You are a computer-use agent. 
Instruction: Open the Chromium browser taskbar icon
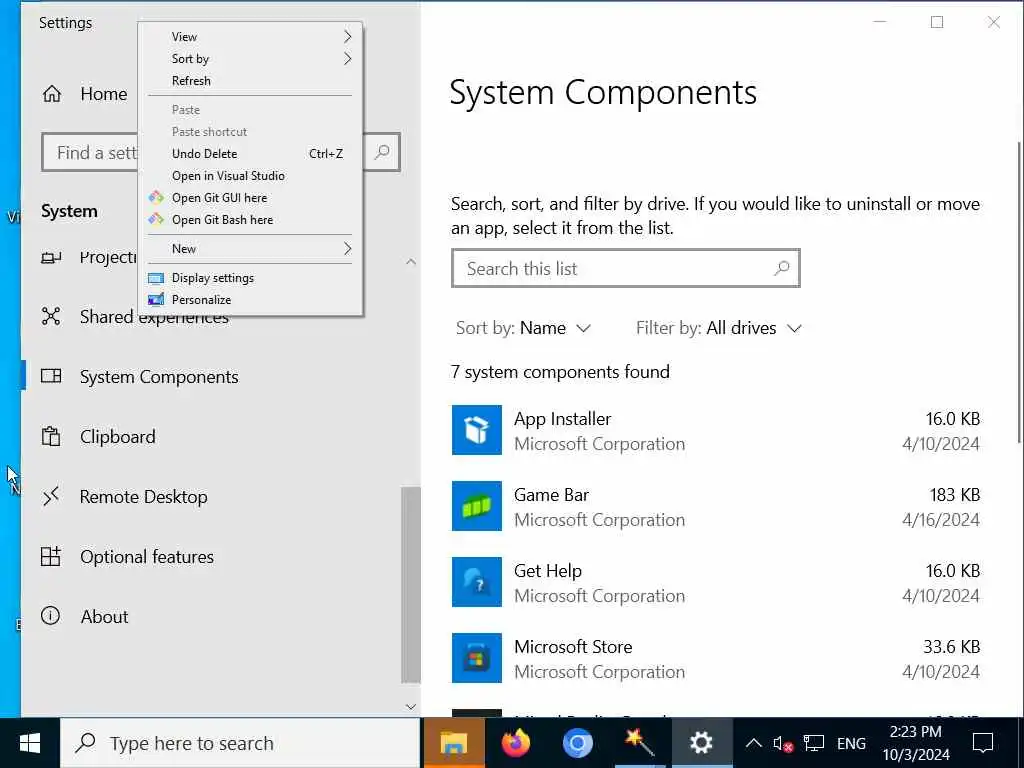577,743
